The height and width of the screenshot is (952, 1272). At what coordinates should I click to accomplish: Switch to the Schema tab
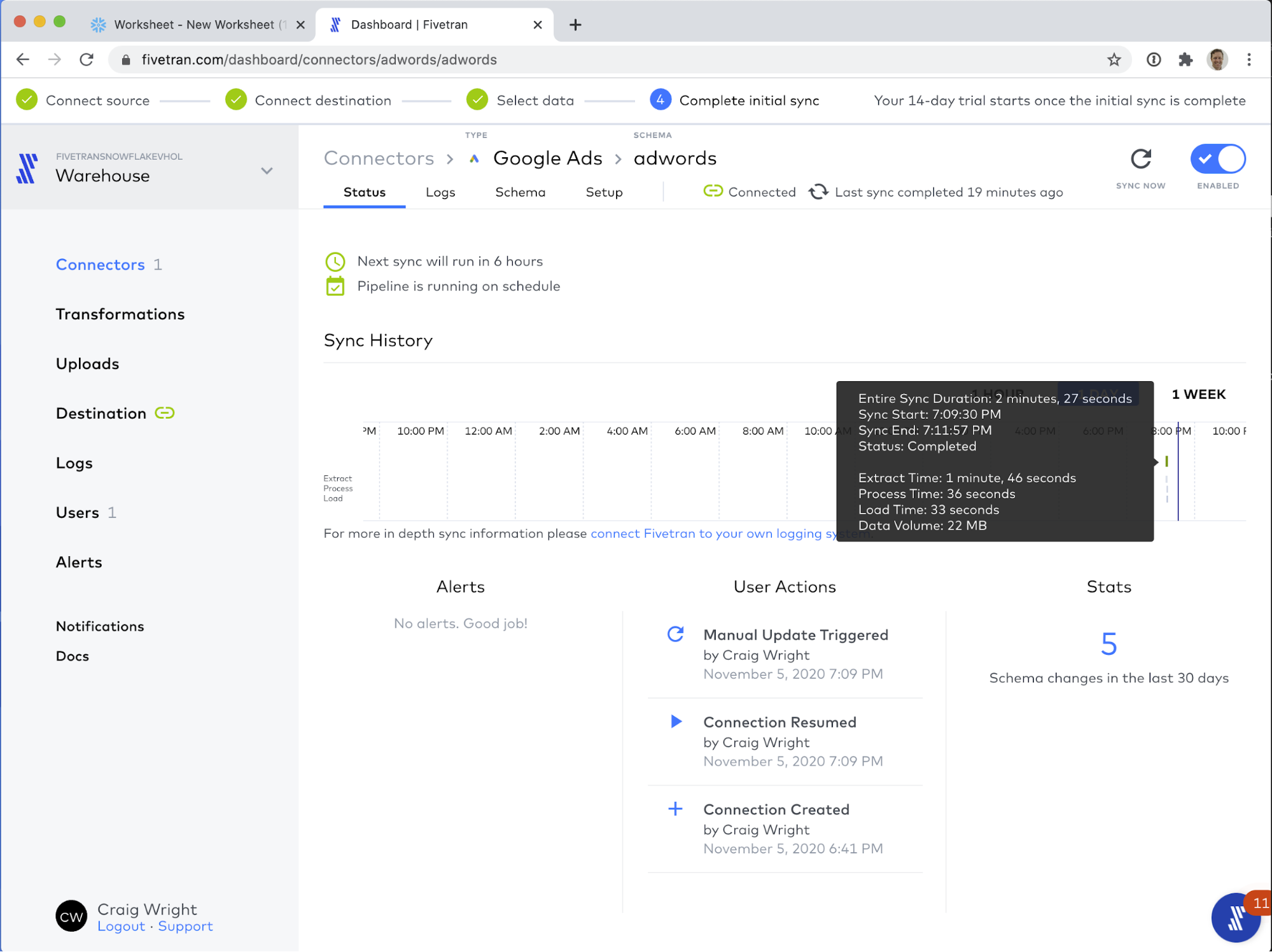point(520,192)
